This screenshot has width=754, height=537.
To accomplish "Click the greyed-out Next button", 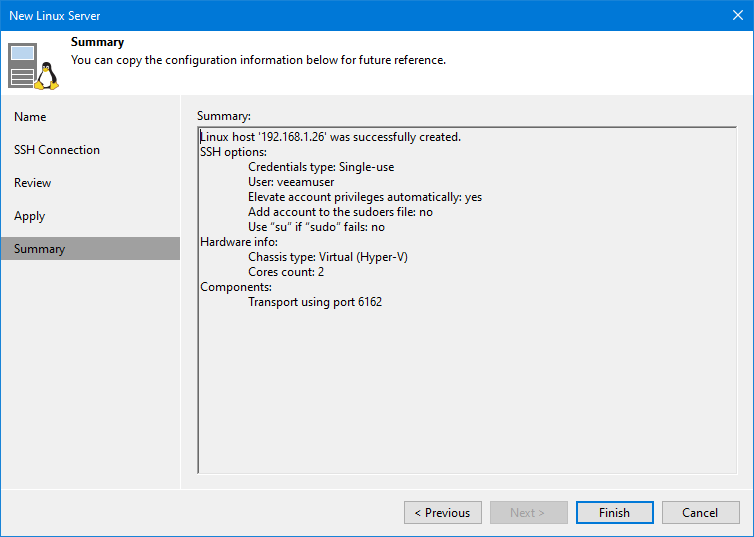I will click(x=528, y=513).
